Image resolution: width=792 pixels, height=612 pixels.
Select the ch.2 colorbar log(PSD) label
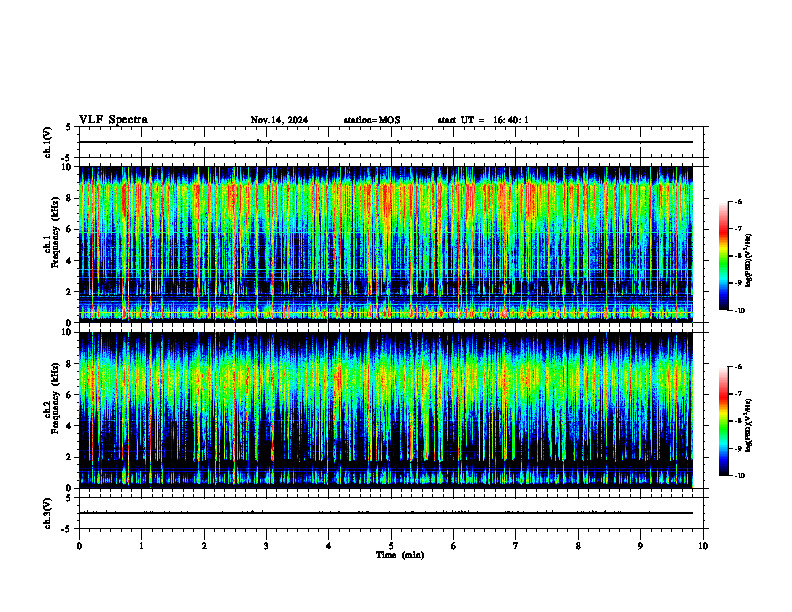pos(749,425)
